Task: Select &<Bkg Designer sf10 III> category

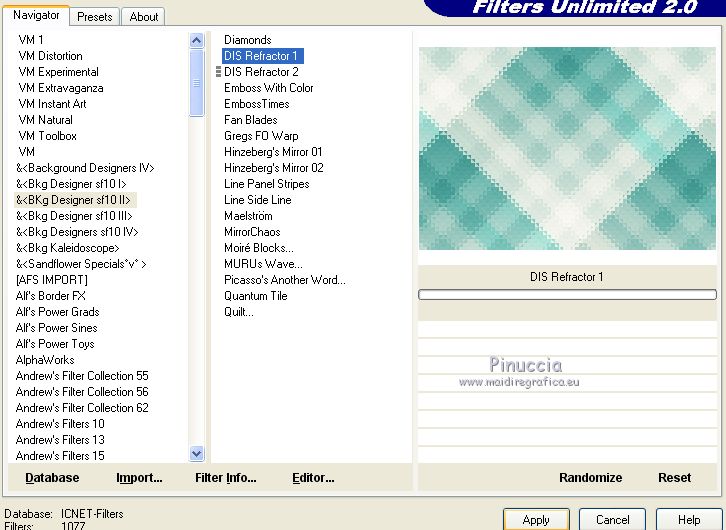Action: pos(74,216)
